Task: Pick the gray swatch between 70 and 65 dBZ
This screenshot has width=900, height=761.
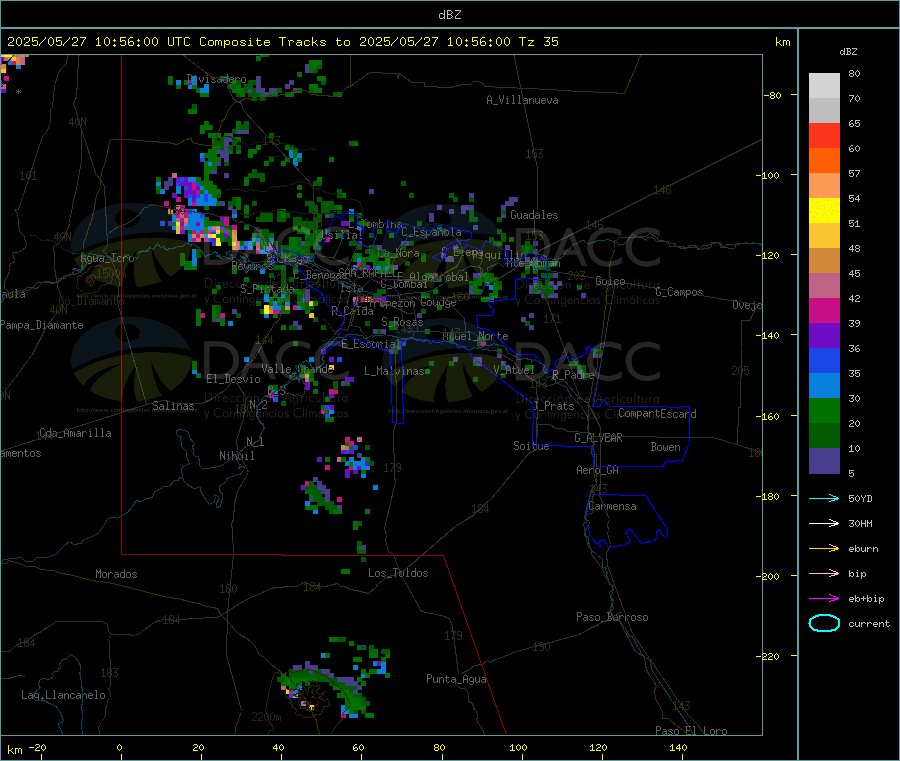Action: [x=824, y=111]
